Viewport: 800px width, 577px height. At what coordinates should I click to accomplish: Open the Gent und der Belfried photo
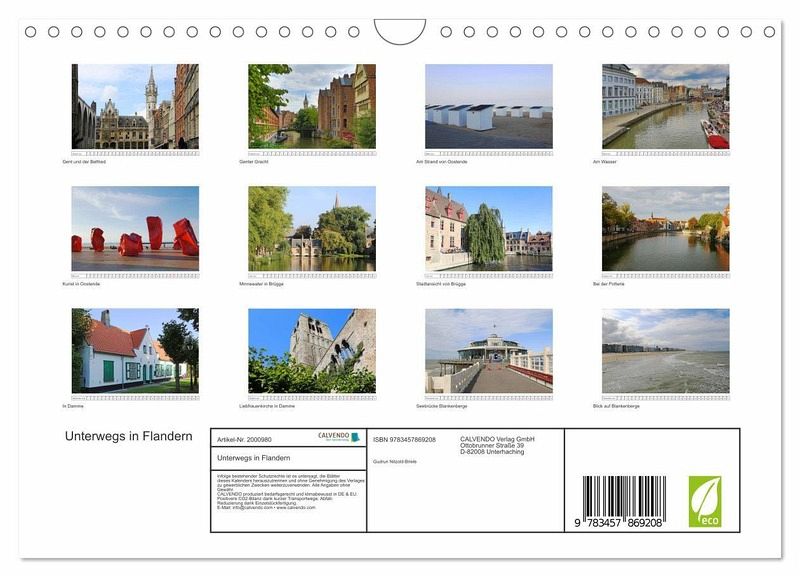coord(135,106)
